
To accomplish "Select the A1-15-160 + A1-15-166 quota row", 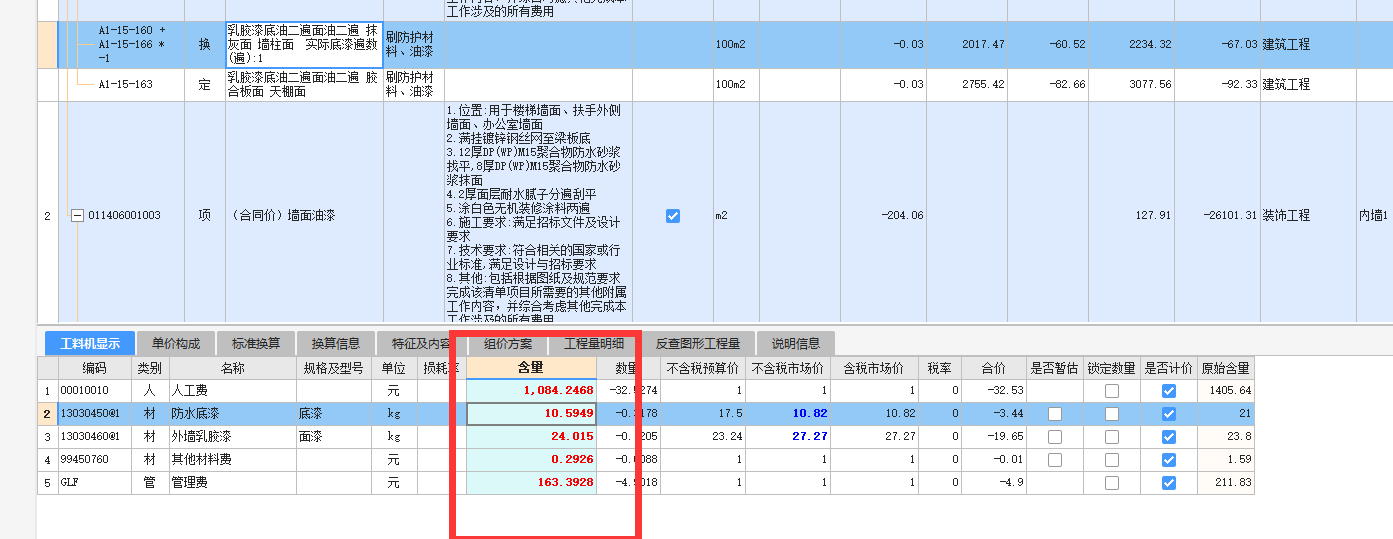I will (x=130, y=44).
